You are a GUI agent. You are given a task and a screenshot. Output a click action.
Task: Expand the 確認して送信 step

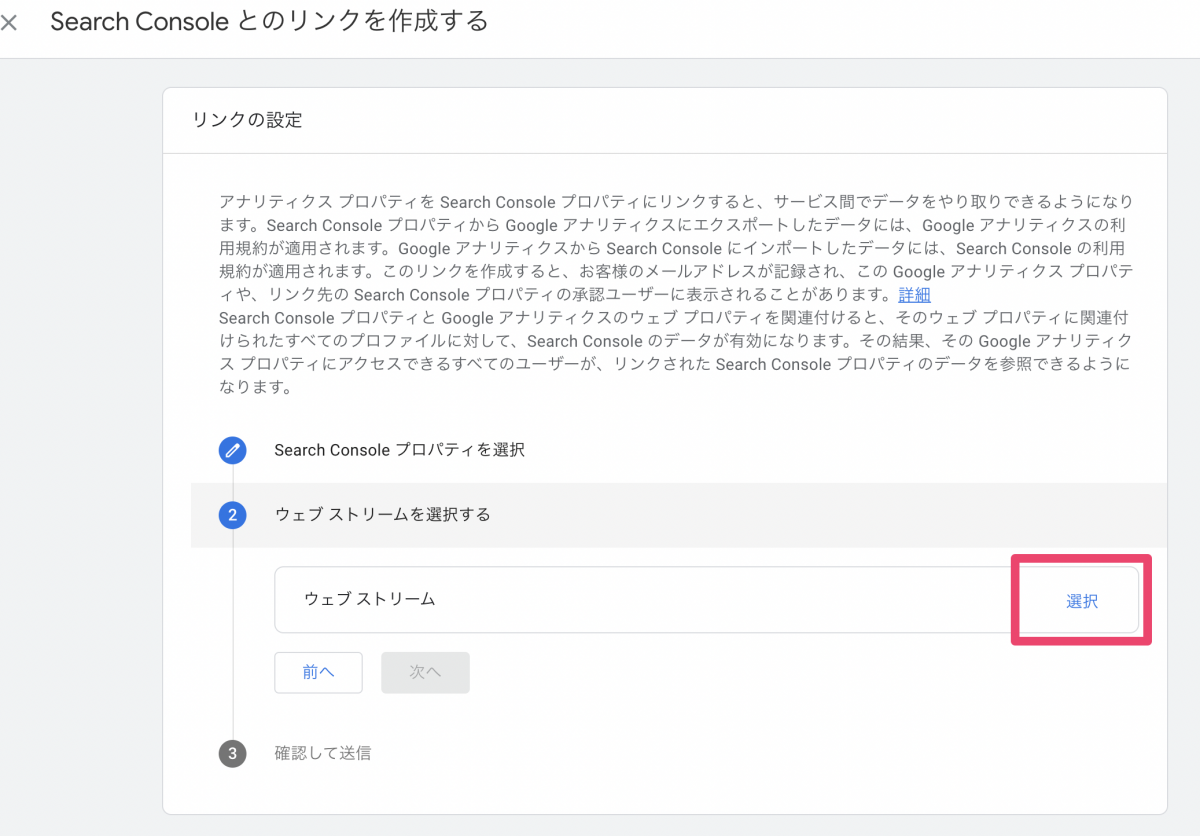[x=322, y=753]
